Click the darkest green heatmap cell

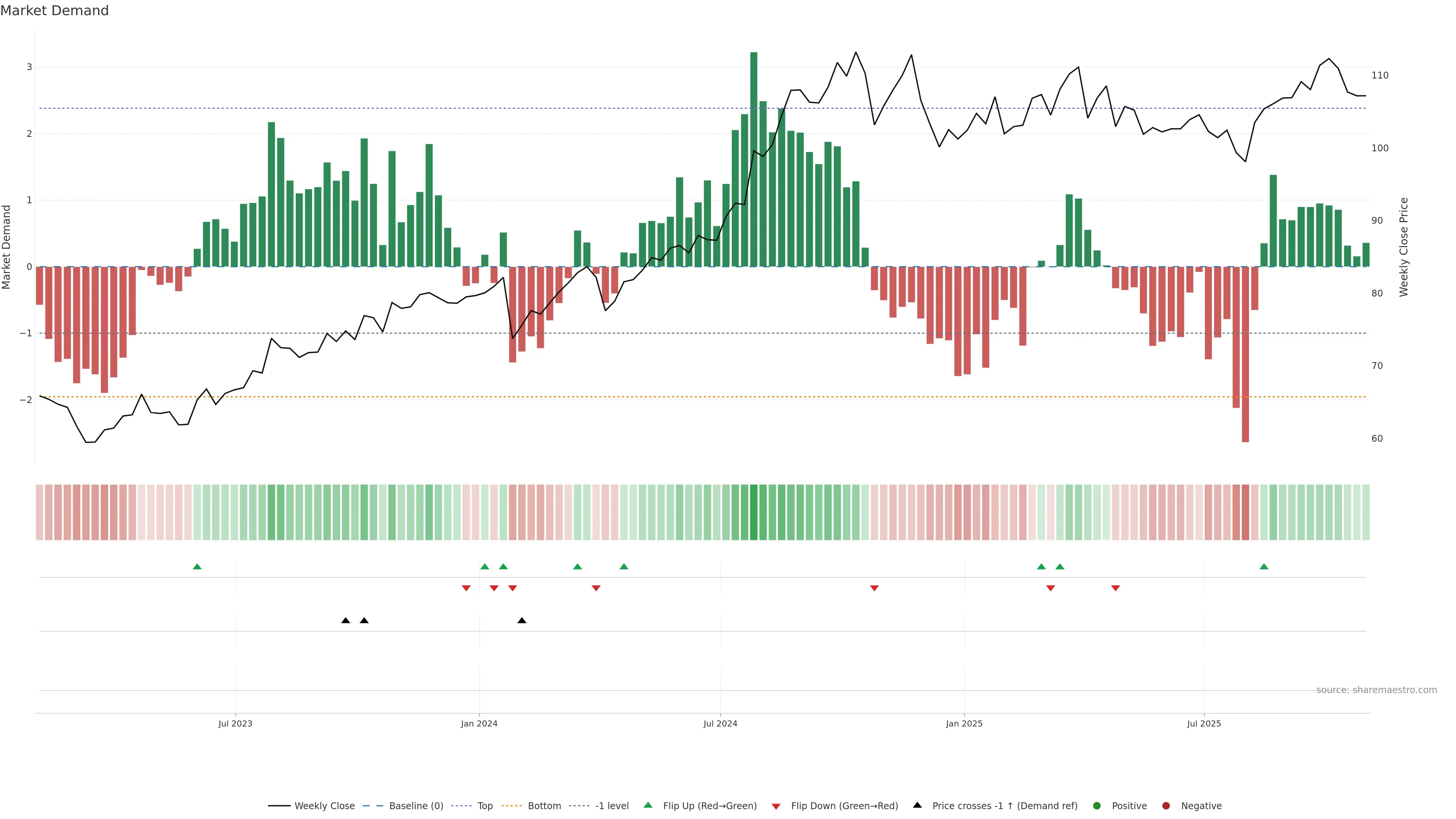tap(754, 512)
